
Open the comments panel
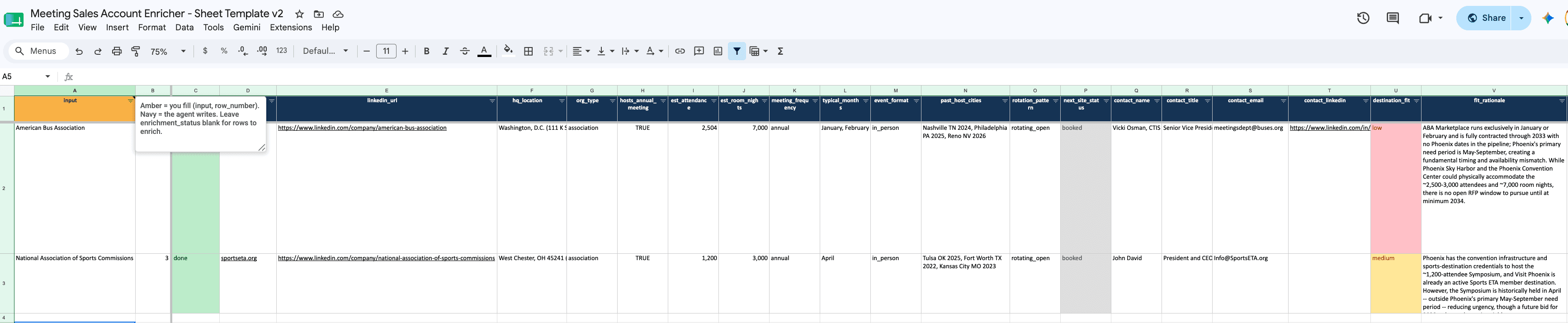pyautogui.click(x=1392, y=18)
